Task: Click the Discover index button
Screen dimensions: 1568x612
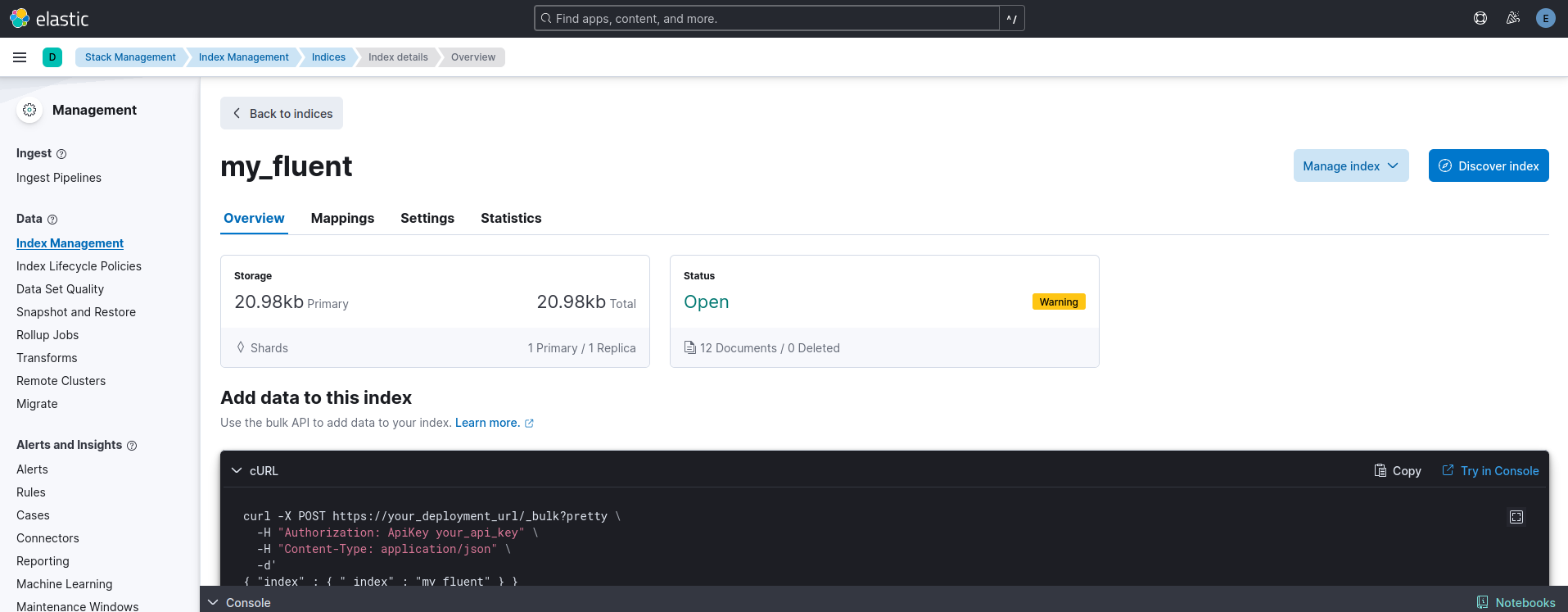Action: click(x=1489, y=165)
